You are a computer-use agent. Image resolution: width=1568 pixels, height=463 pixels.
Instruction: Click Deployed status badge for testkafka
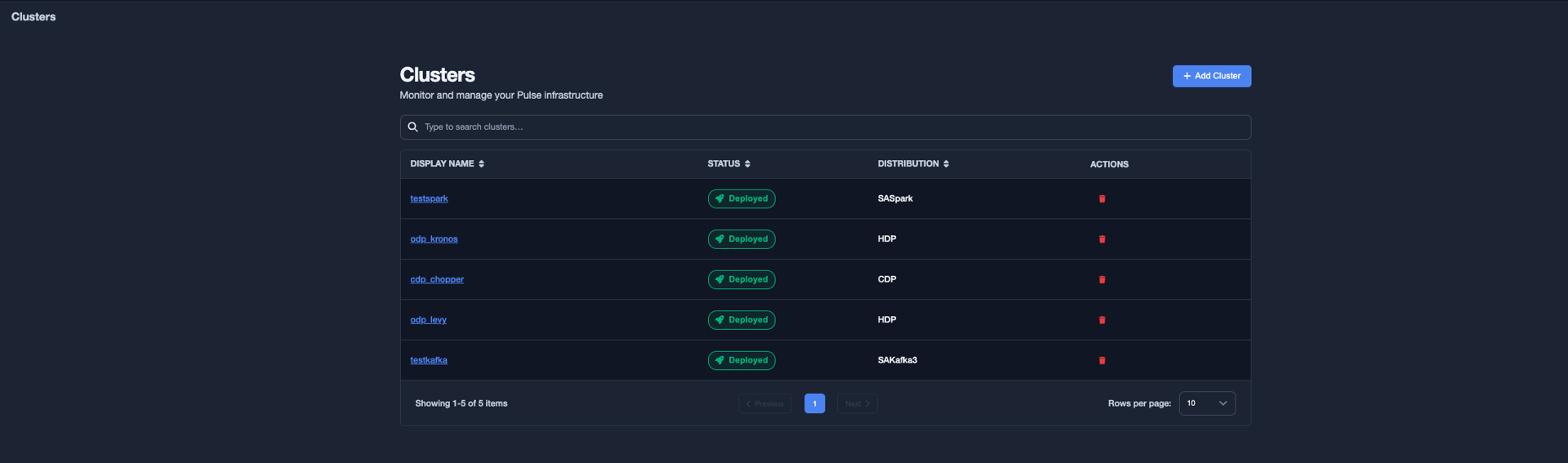[742, 360]
